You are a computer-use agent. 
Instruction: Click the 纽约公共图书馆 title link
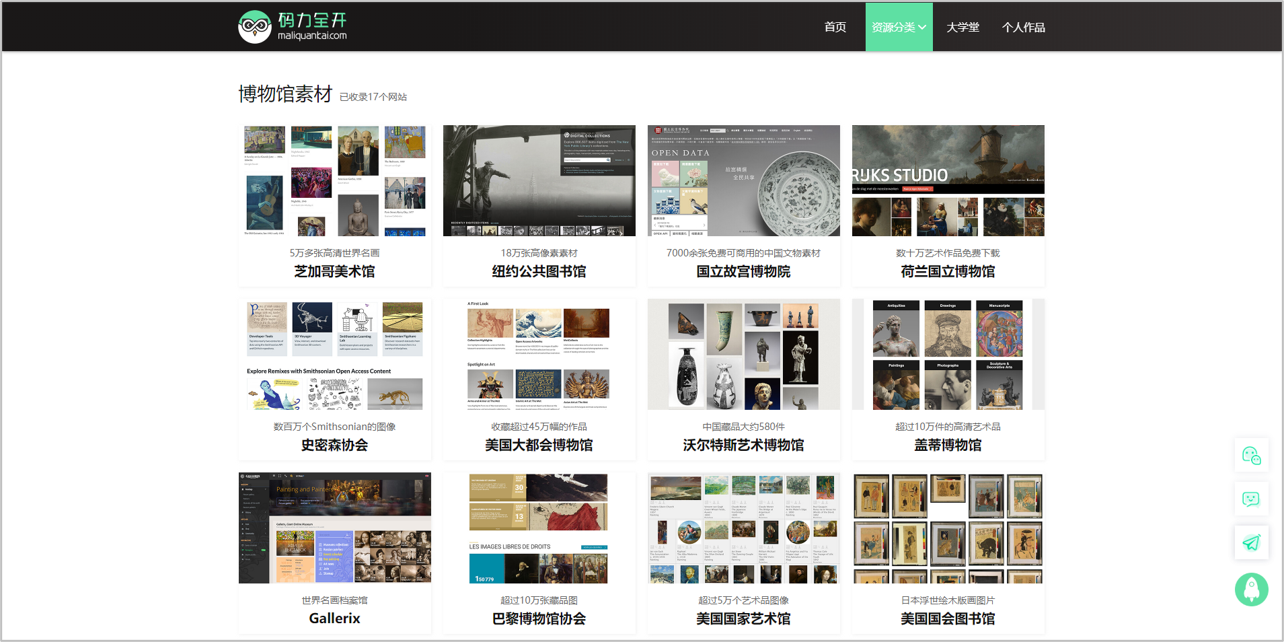tap(539, 271)
